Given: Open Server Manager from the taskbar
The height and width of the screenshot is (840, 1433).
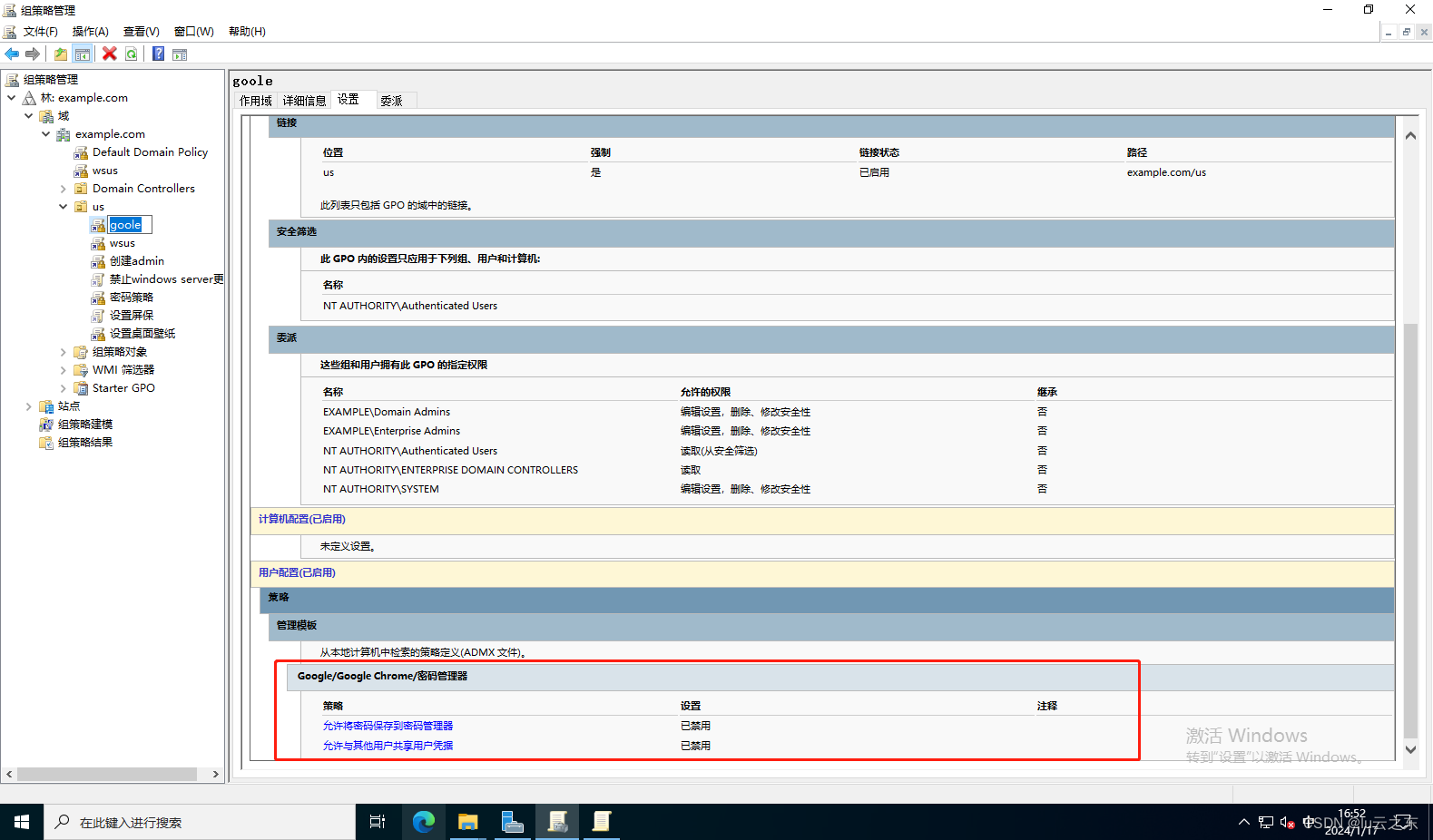Looking at the screenshot, I should 512,822.
